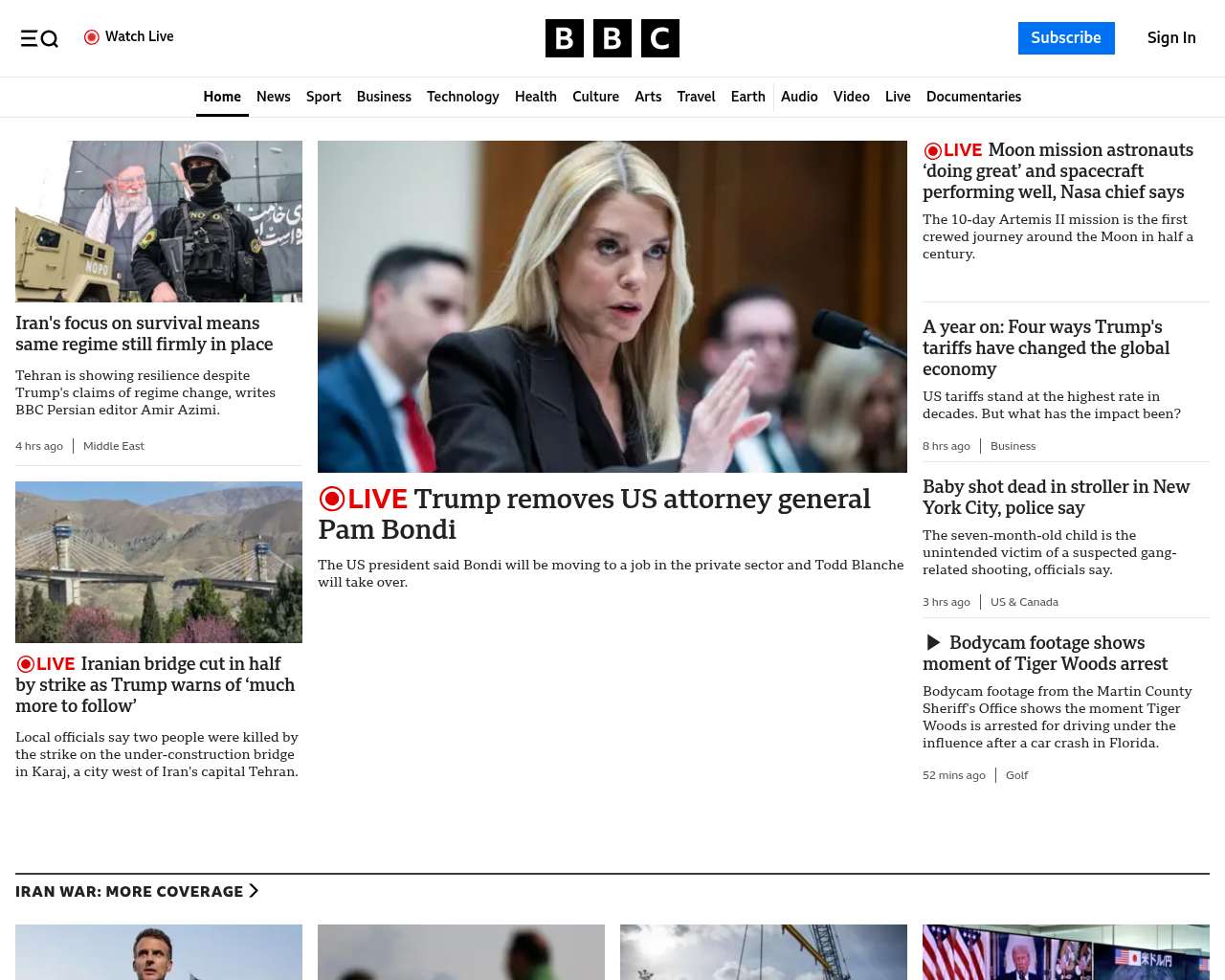
Task: Click the BBC logo
Action: (612, 38)
